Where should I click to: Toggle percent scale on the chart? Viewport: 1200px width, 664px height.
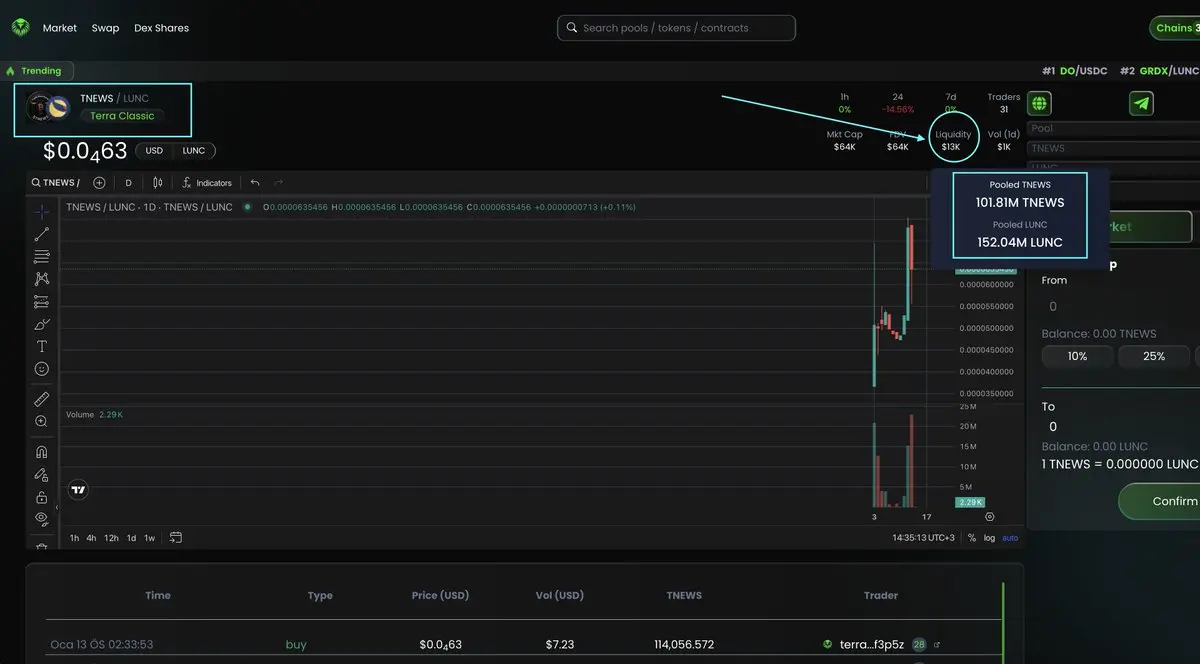pyautogui.click(x=971, y=538)
